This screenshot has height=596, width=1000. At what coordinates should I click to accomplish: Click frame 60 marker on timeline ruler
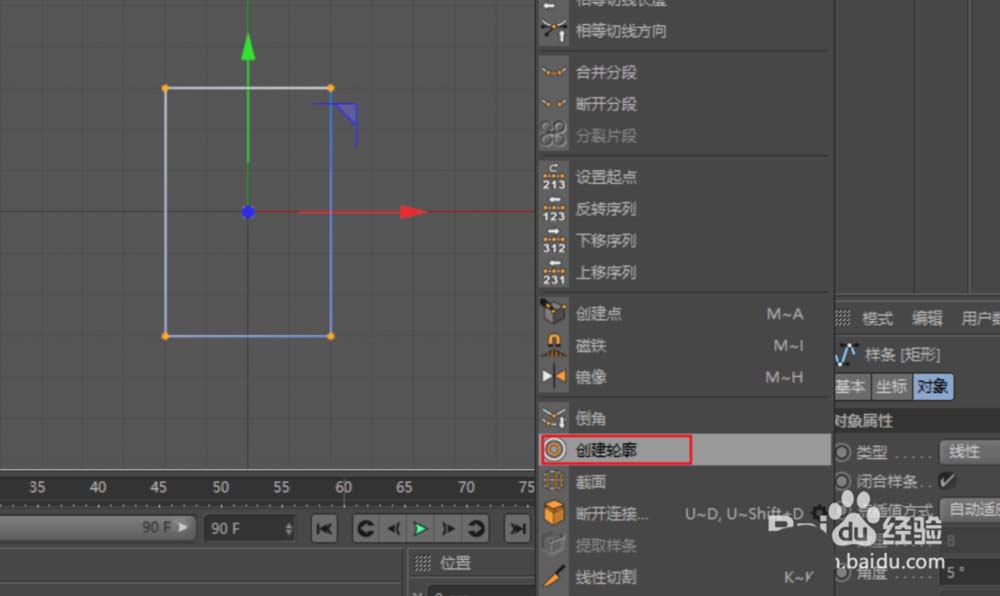pyautogui.click(x=343, y=488)
